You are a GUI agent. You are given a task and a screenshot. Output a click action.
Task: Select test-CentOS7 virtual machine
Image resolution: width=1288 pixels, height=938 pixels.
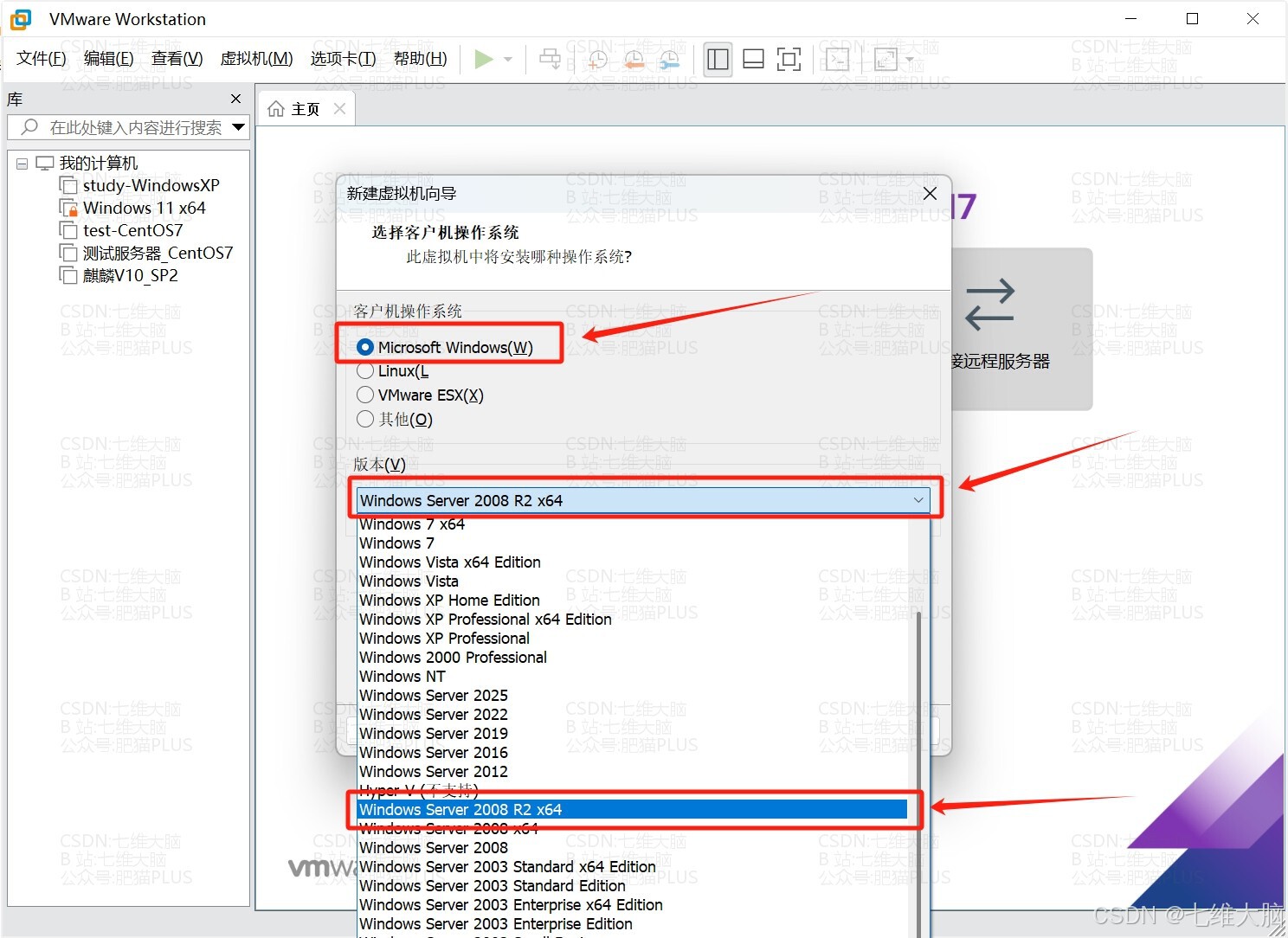point(132,230)
